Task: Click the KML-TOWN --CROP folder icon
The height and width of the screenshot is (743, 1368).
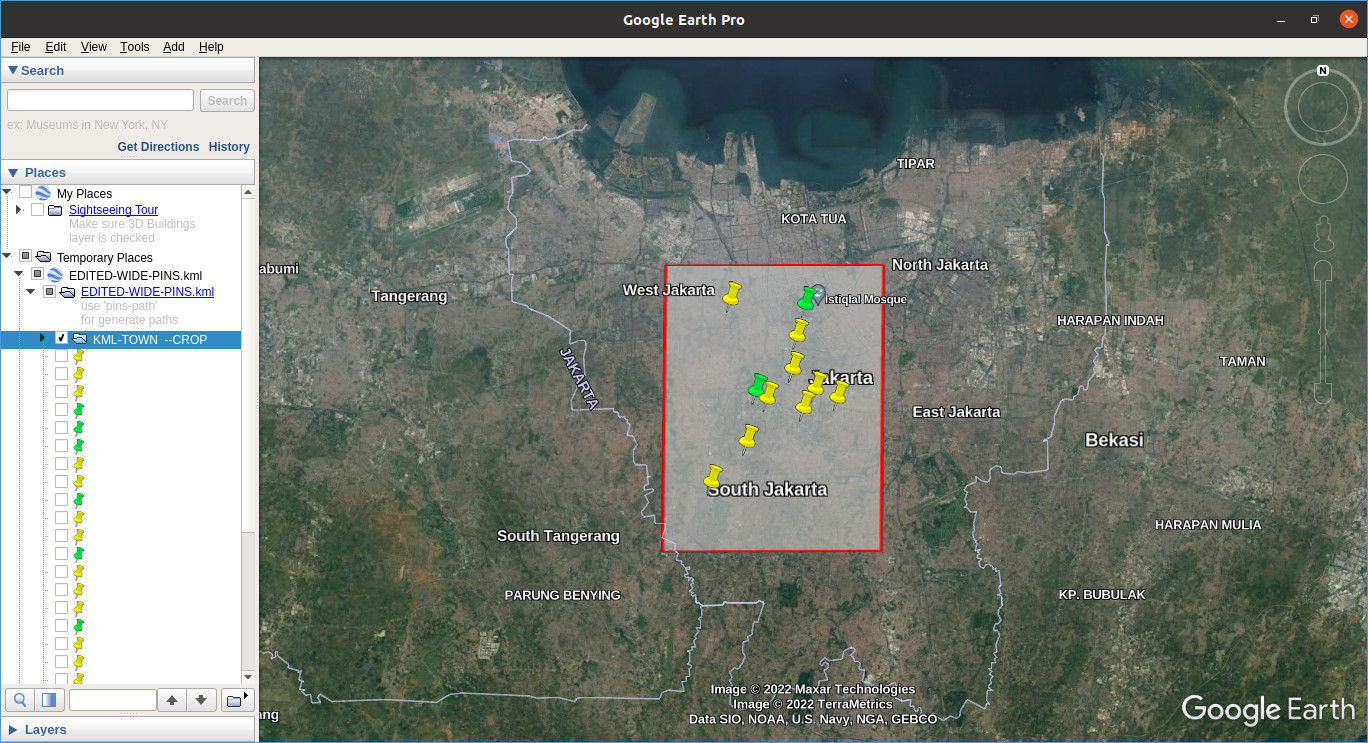Action: pos(79,339)
